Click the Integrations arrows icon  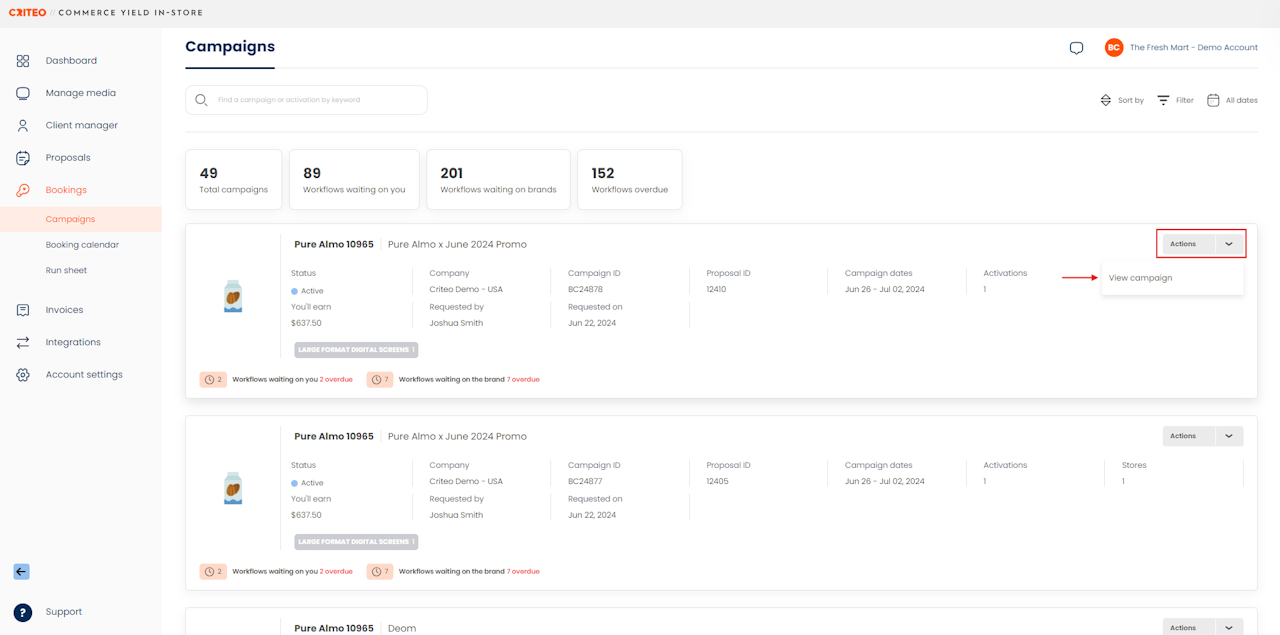pyautogui.click(x=22, y=342)
